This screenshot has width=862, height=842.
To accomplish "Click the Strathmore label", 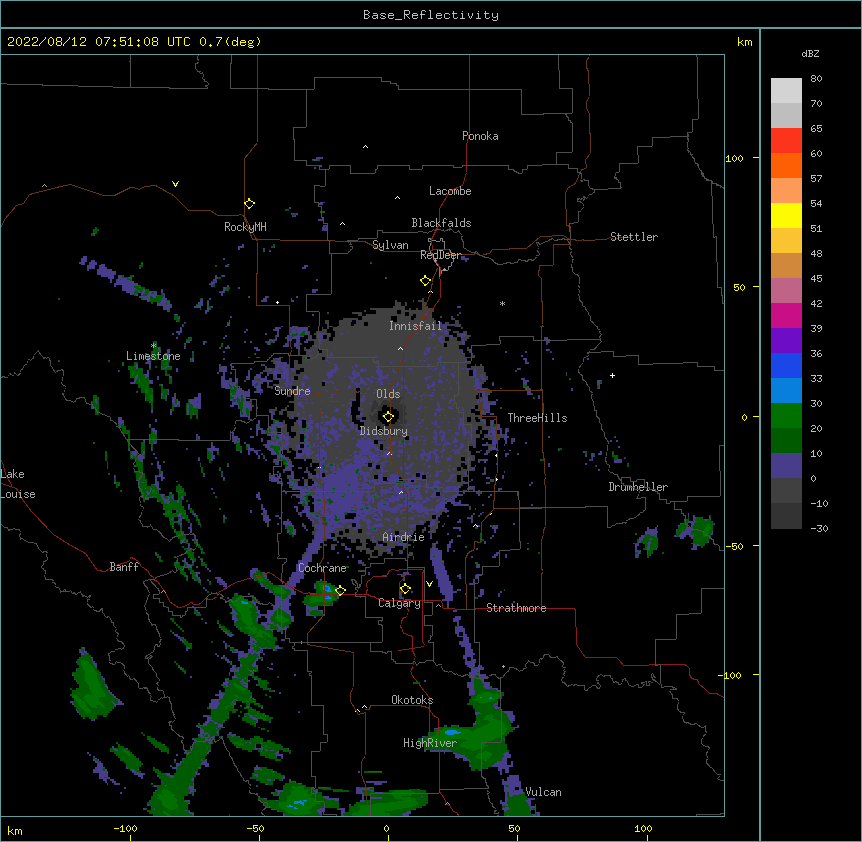I will click(516, 608).
